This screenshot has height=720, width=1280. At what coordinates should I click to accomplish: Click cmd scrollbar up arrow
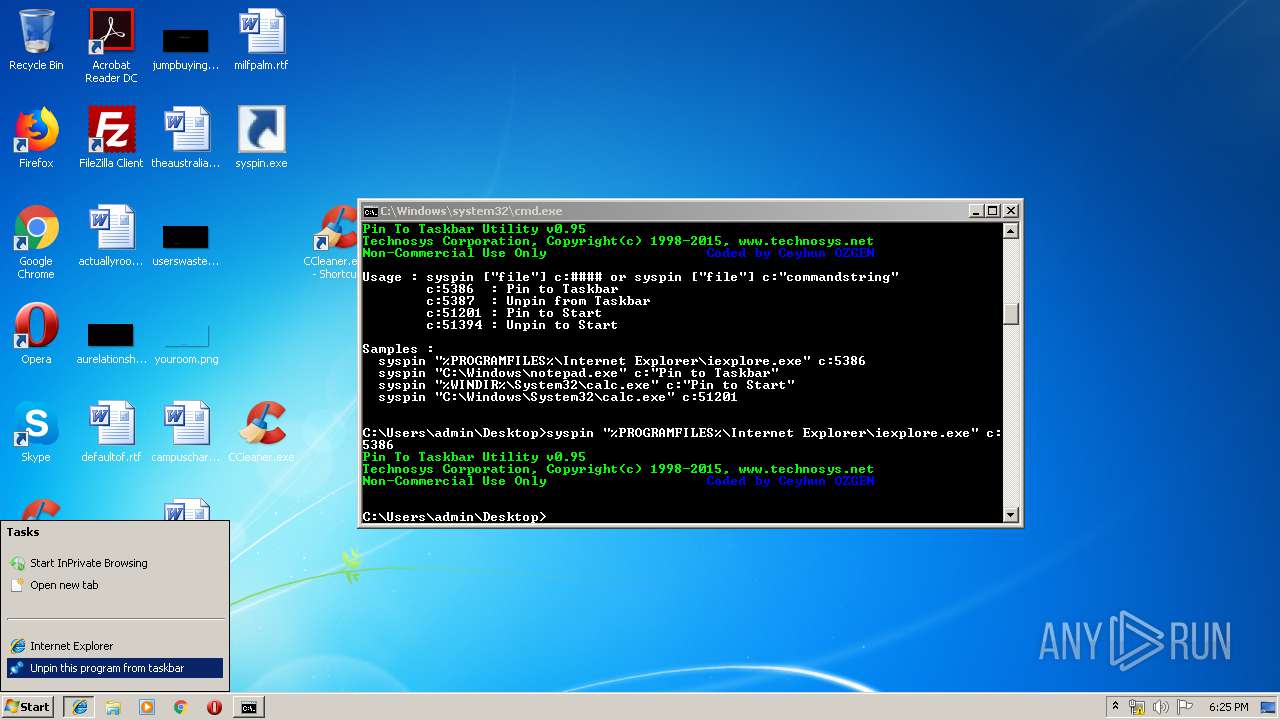click(x=1011, y=231)
